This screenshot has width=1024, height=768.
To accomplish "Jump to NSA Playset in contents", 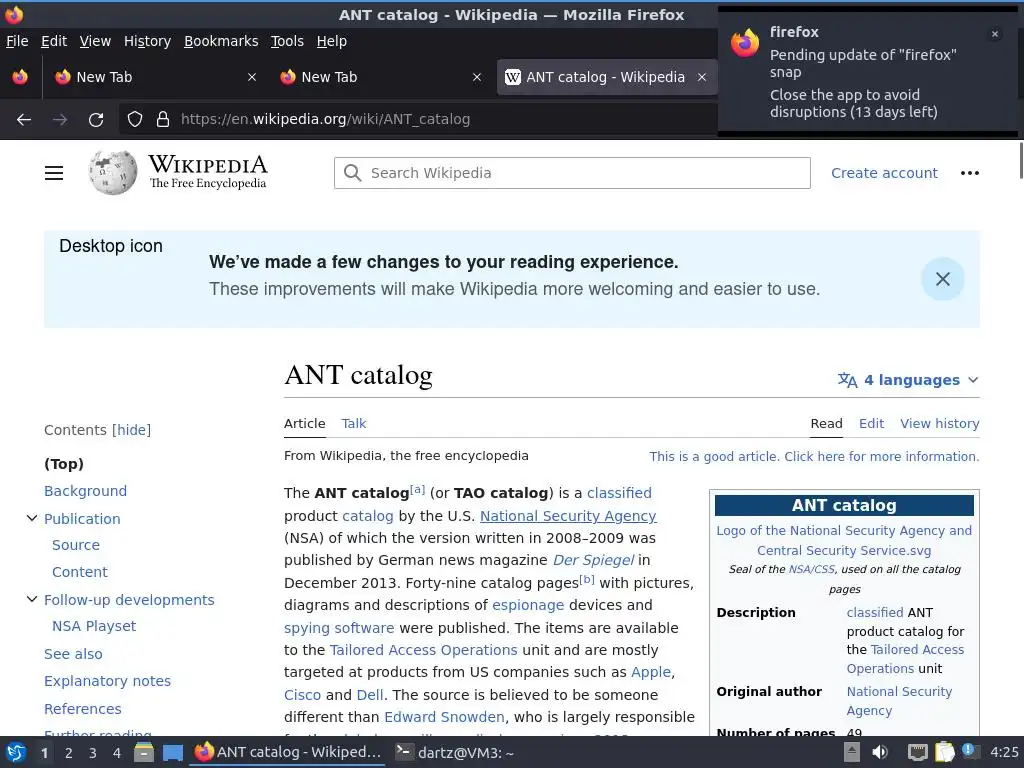I will point(94,626).
